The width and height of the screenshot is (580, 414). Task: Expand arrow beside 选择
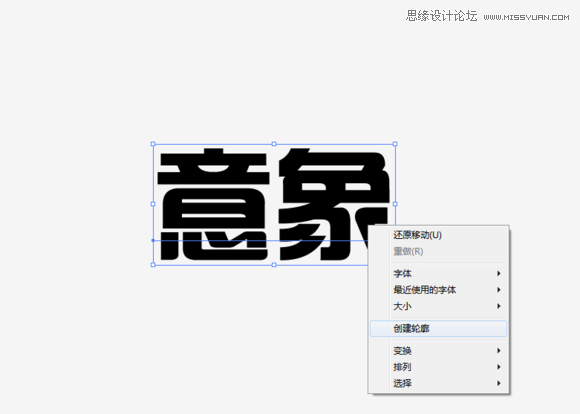(x=499, y=383)
